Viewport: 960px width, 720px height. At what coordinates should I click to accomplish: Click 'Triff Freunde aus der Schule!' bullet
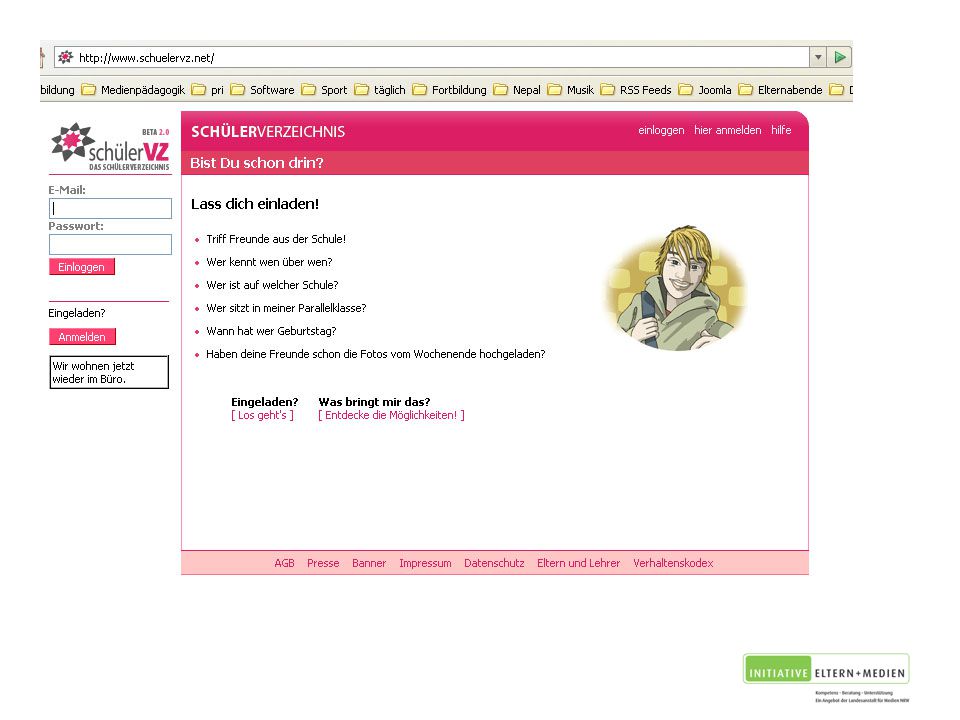276,239
